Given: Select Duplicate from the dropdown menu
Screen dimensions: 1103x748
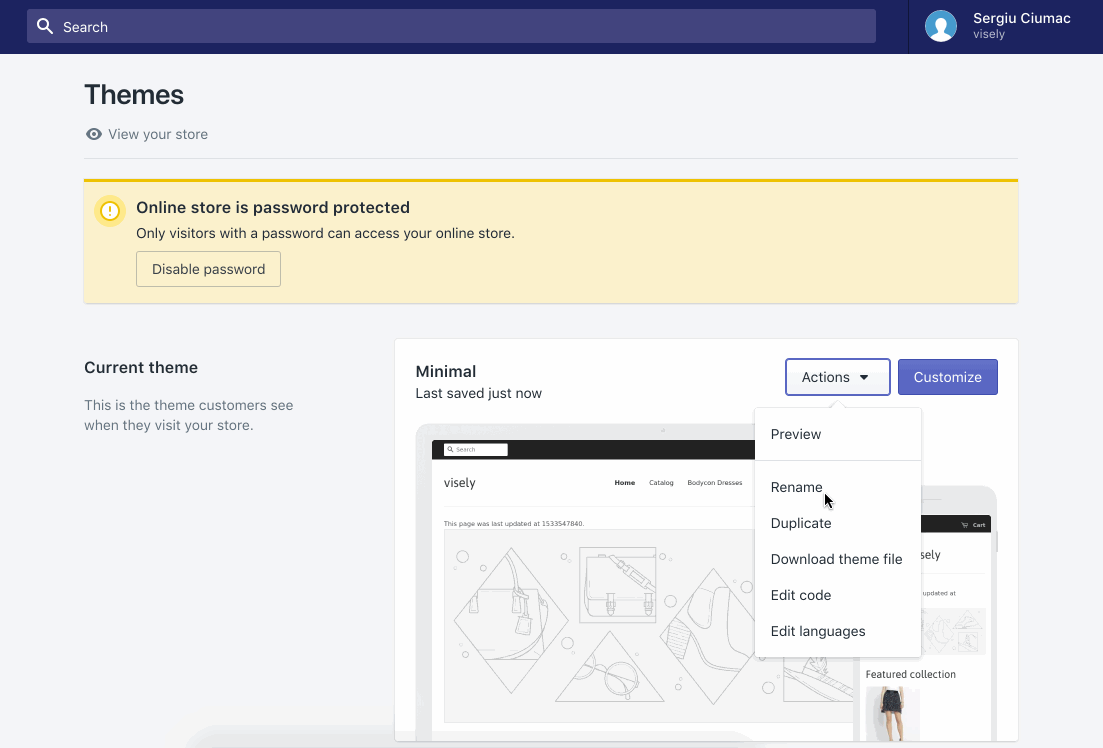Looking at the screenshot, I should tap(801, 523).
